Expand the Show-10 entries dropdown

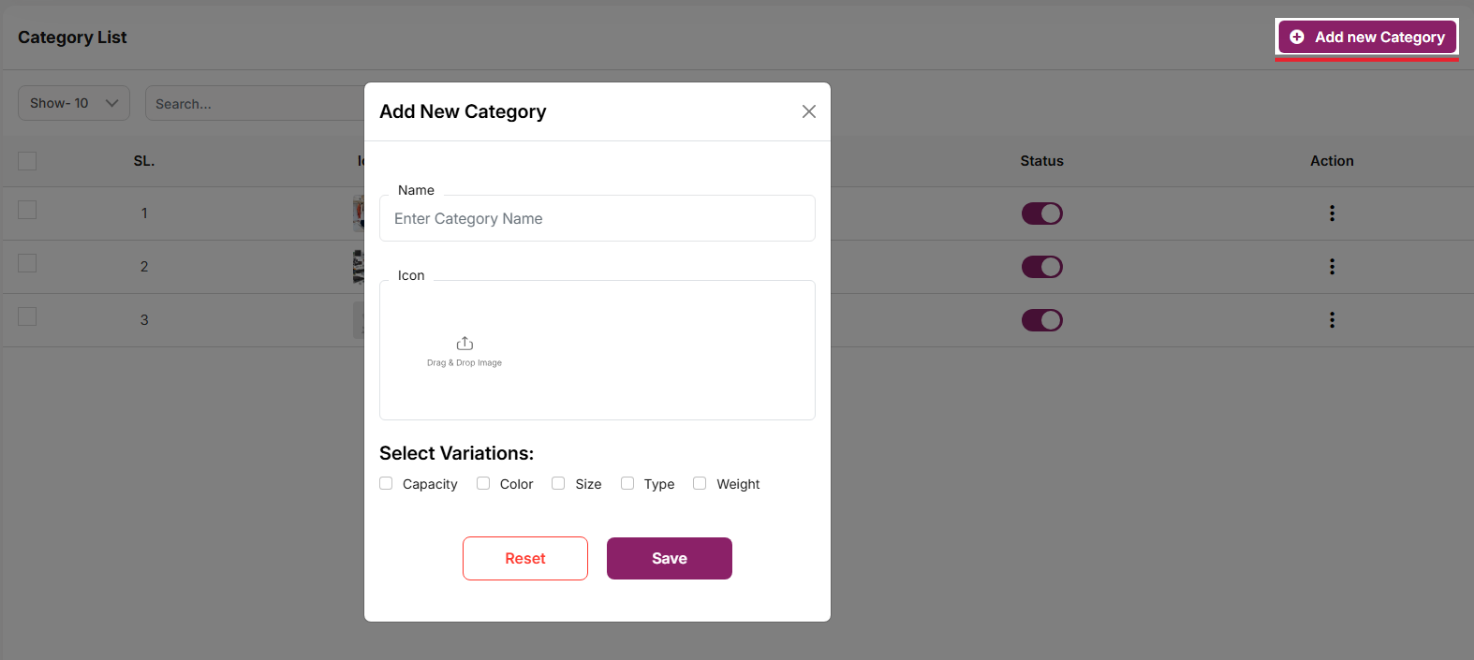click(74, 103)
